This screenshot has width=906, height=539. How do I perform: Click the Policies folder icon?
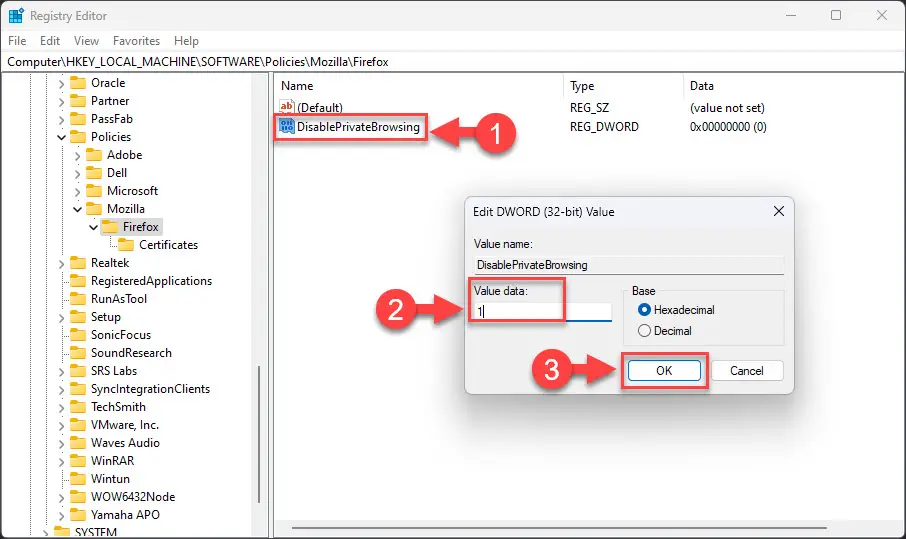coord(78,136)
